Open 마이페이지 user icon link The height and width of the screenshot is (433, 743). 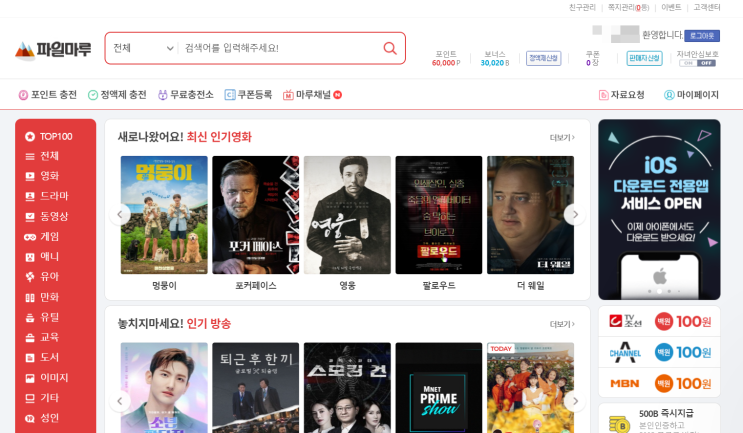pyautogui.click(x=691, y=95)
